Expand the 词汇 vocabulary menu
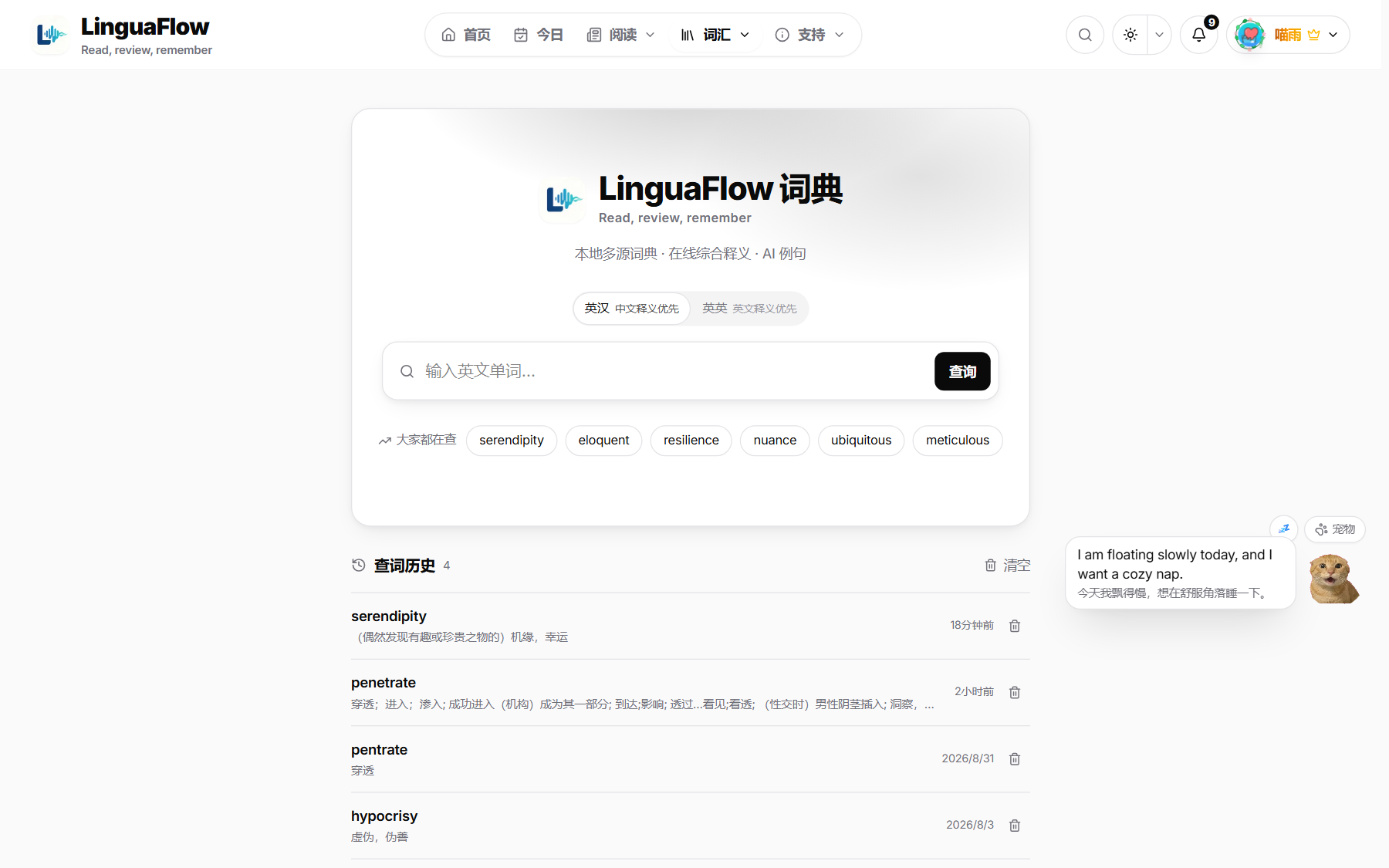1389x868 pixels. coord(715,35)
